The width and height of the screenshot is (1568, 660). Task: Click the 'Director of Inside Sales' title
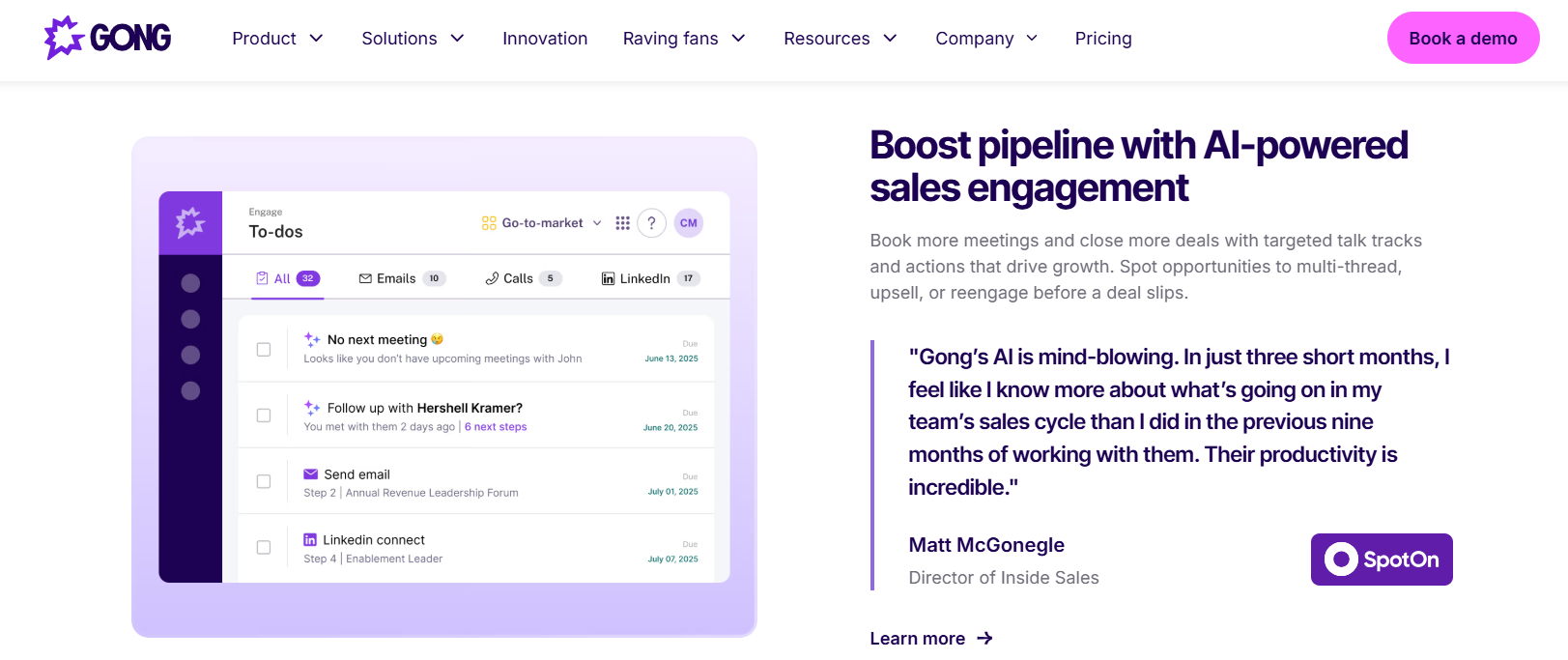click(1004, 578)
